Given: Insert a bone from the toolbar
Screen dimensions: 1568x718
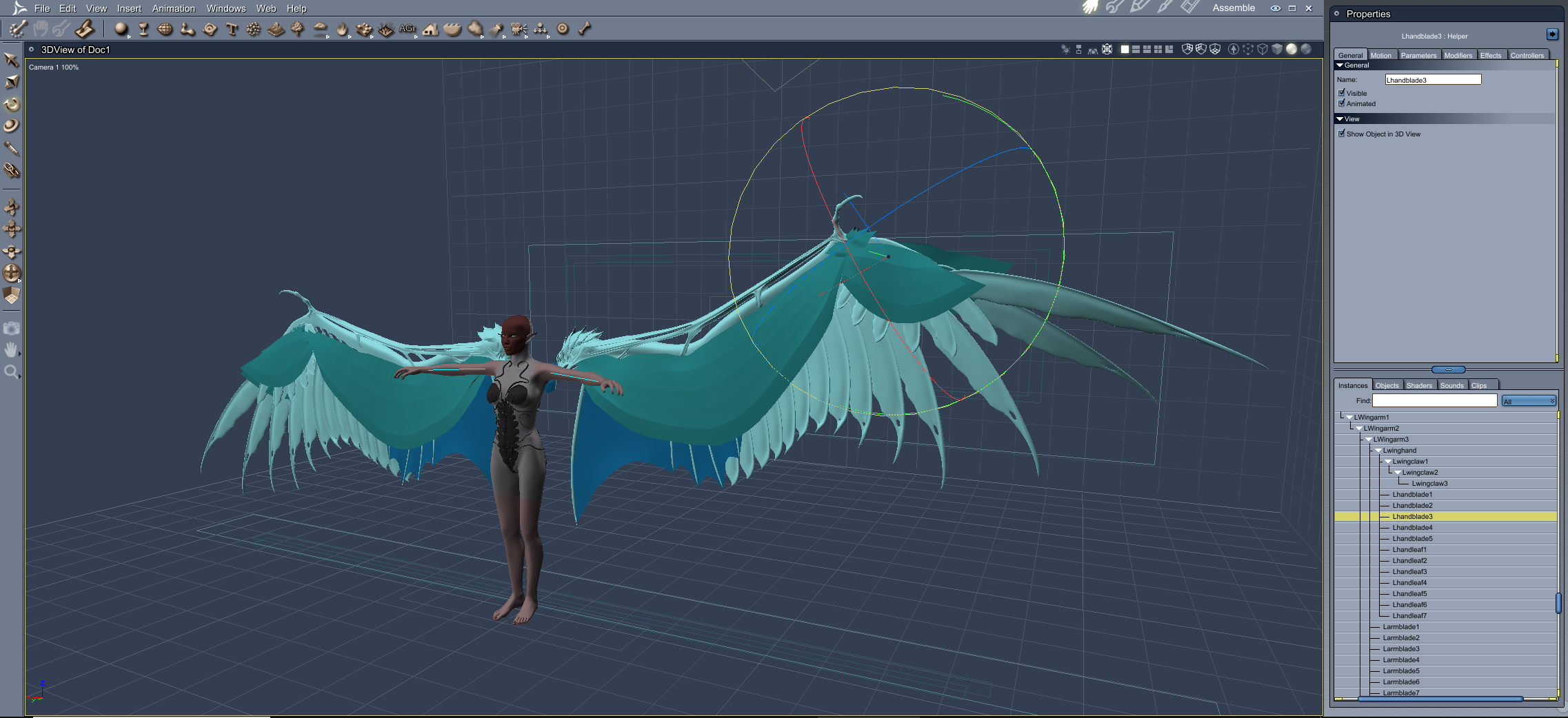Looking at the screenshot, I should coord(585,29).
